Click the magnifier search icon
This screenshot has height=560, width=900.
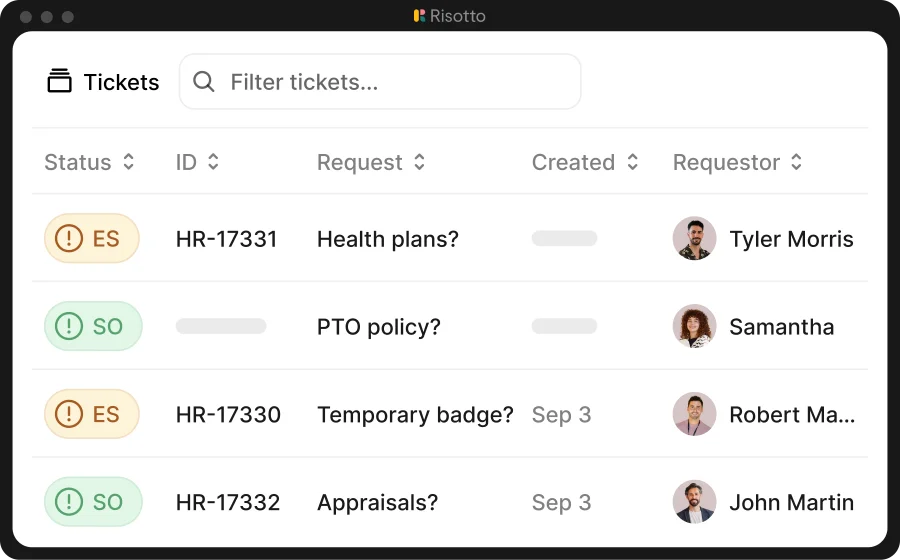tap(204, 81)
